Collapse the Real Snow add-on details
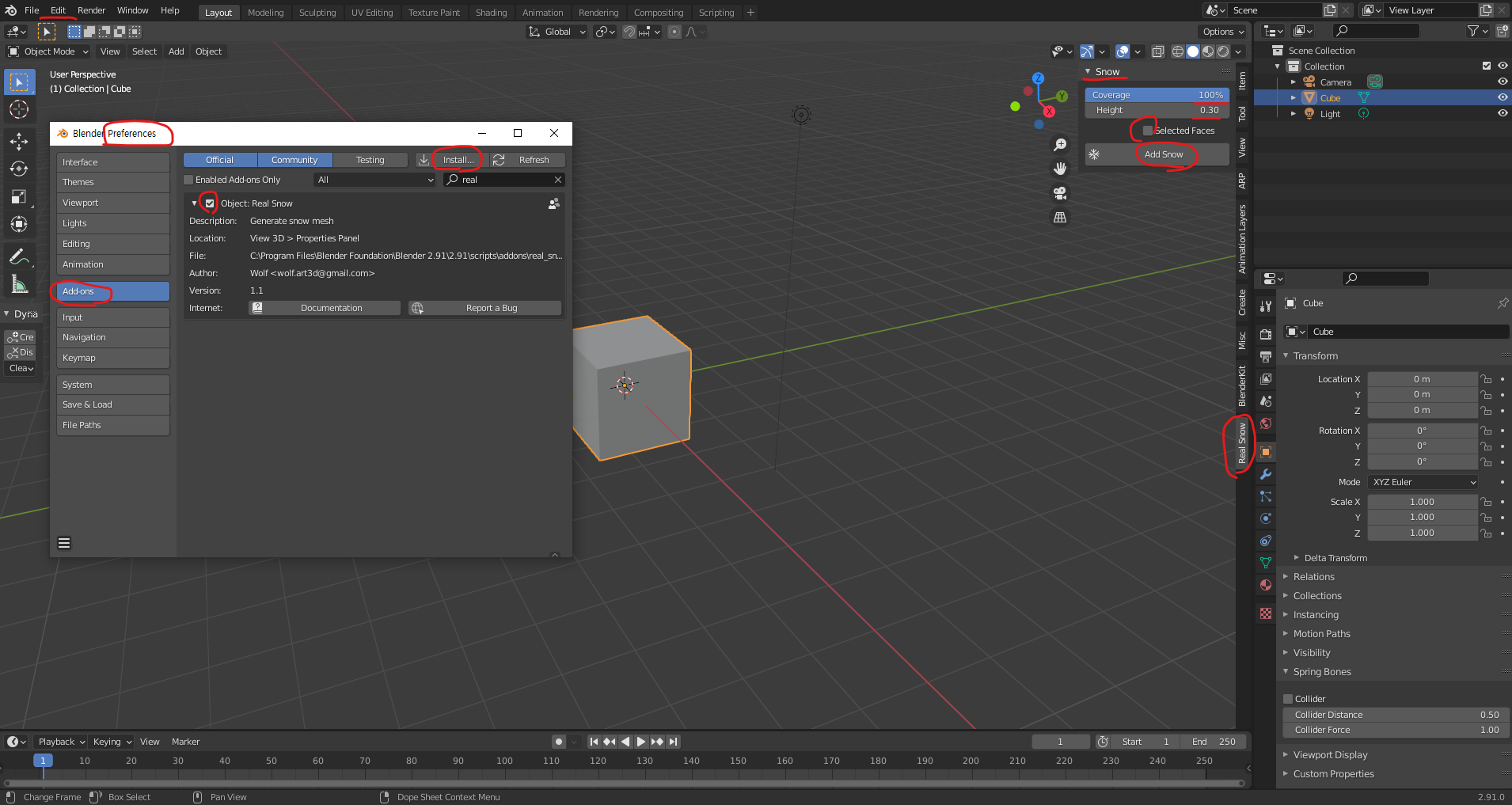Viewport: 1512px width, 805px height. click(194, 203)
